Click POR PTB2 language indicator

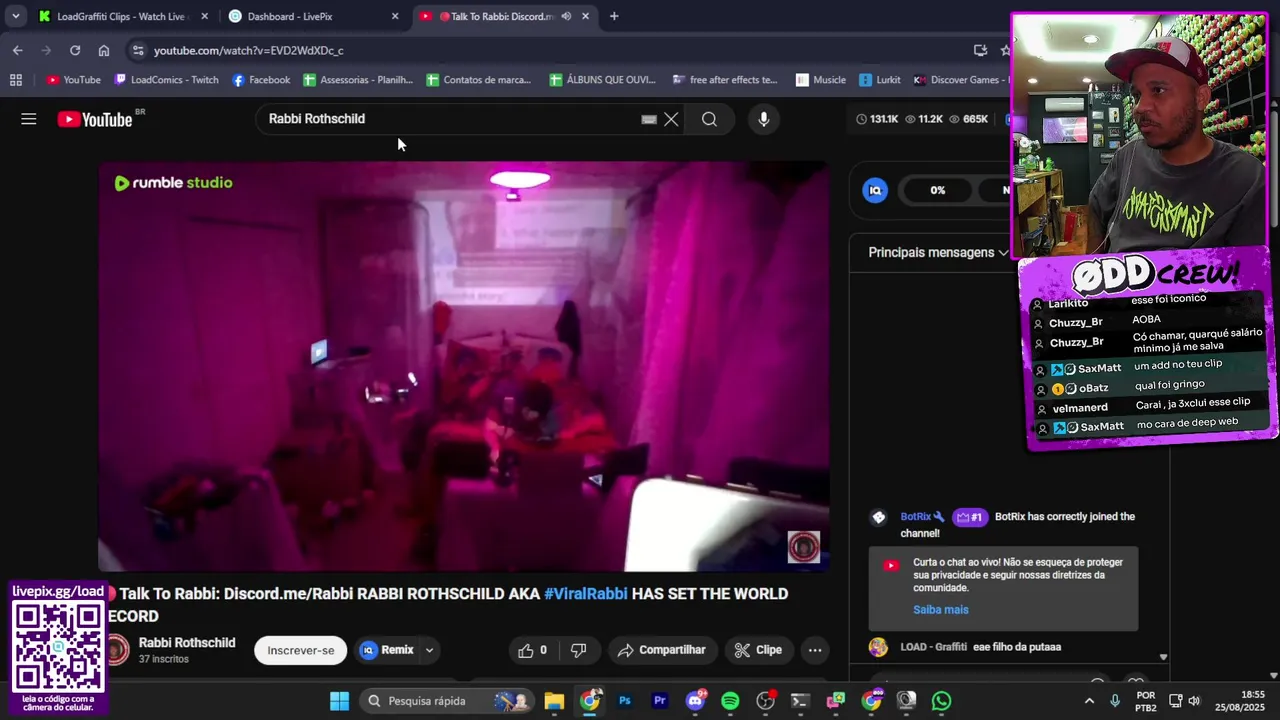pyautogui.click(x=1146, y=701)
